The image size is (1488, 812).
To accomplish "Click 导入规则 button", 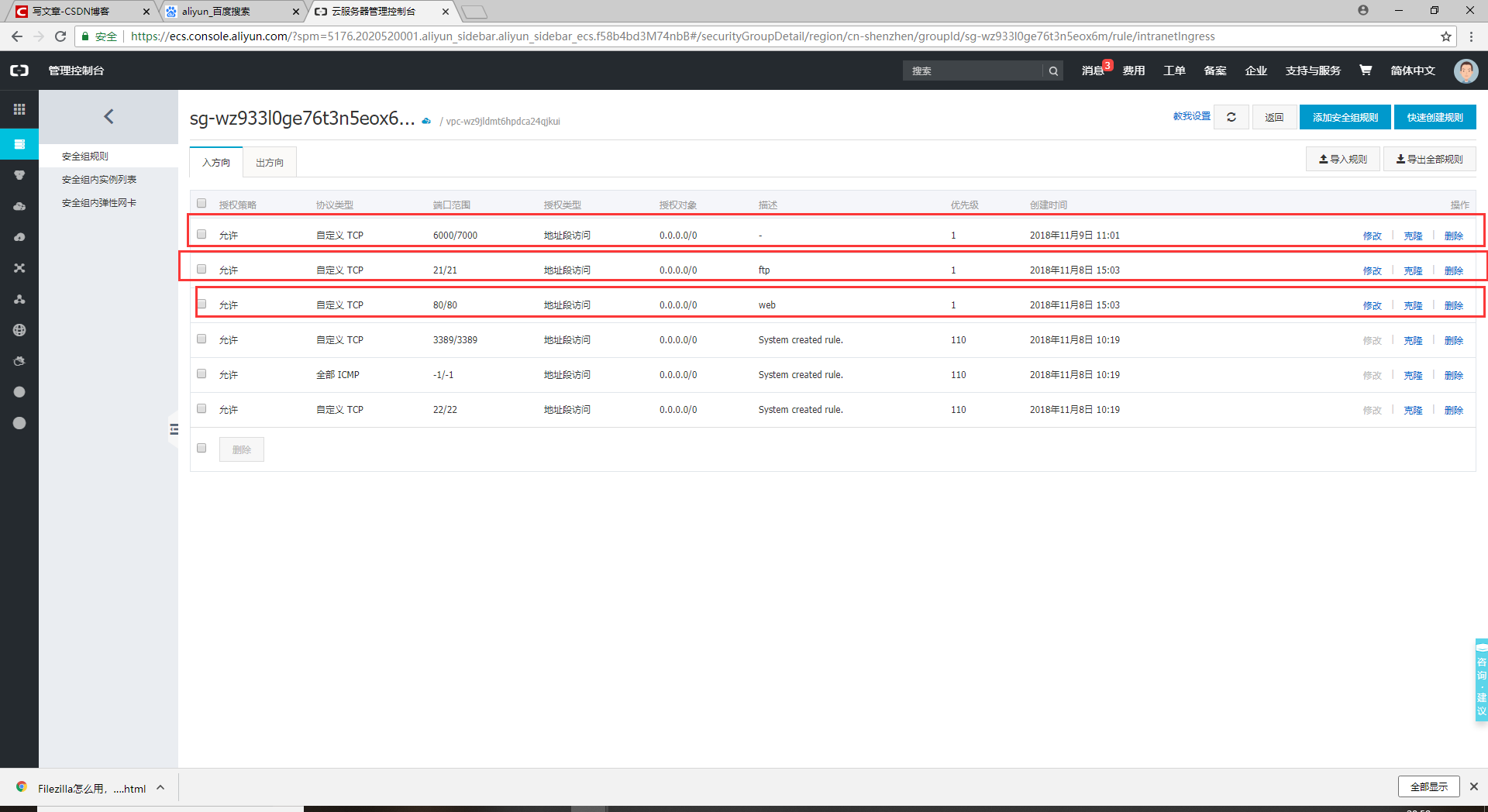I will pyautogui.click(x=1343, y=159).
